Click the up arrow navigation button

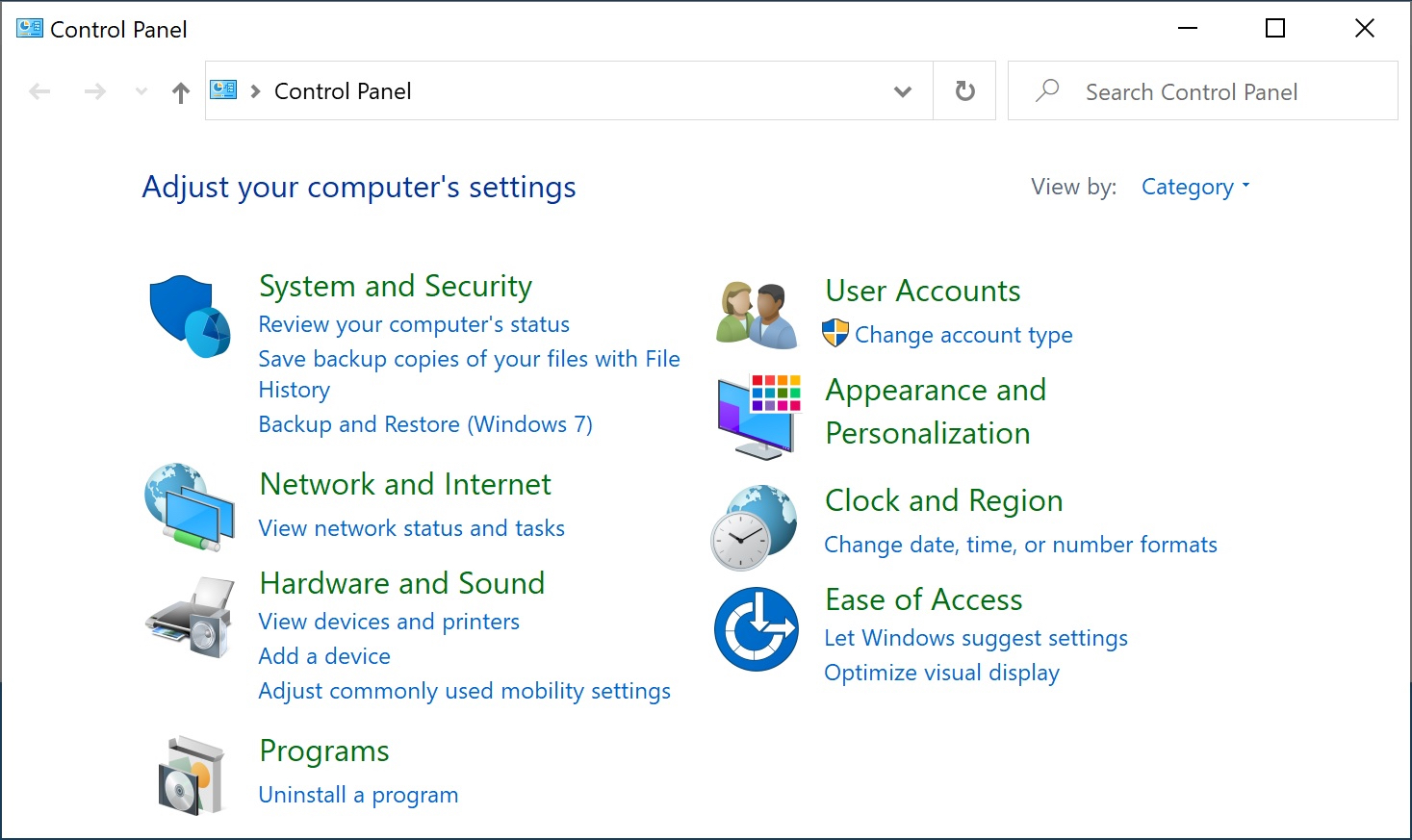[x=180, y=90]
